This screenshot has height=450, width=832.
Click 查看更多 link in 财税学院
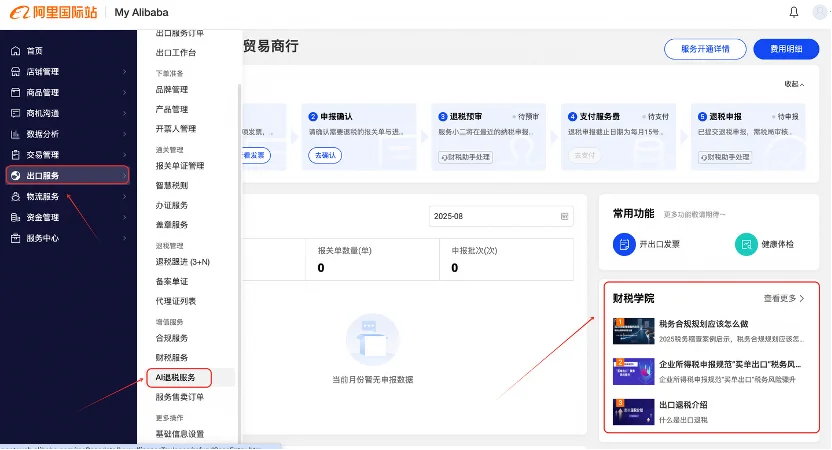coord(784,298)
